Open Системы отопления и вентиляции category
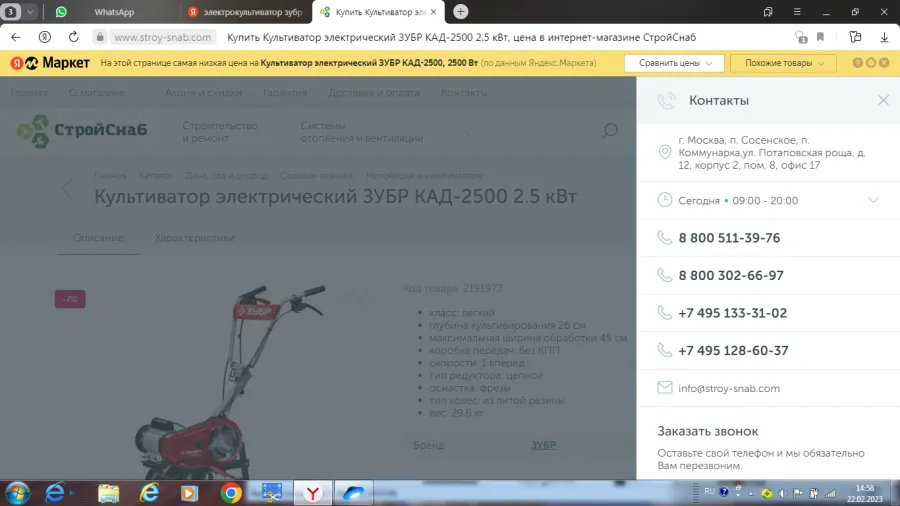The height and width of the screenshot is (506, 900). click(x=362, y=132)
